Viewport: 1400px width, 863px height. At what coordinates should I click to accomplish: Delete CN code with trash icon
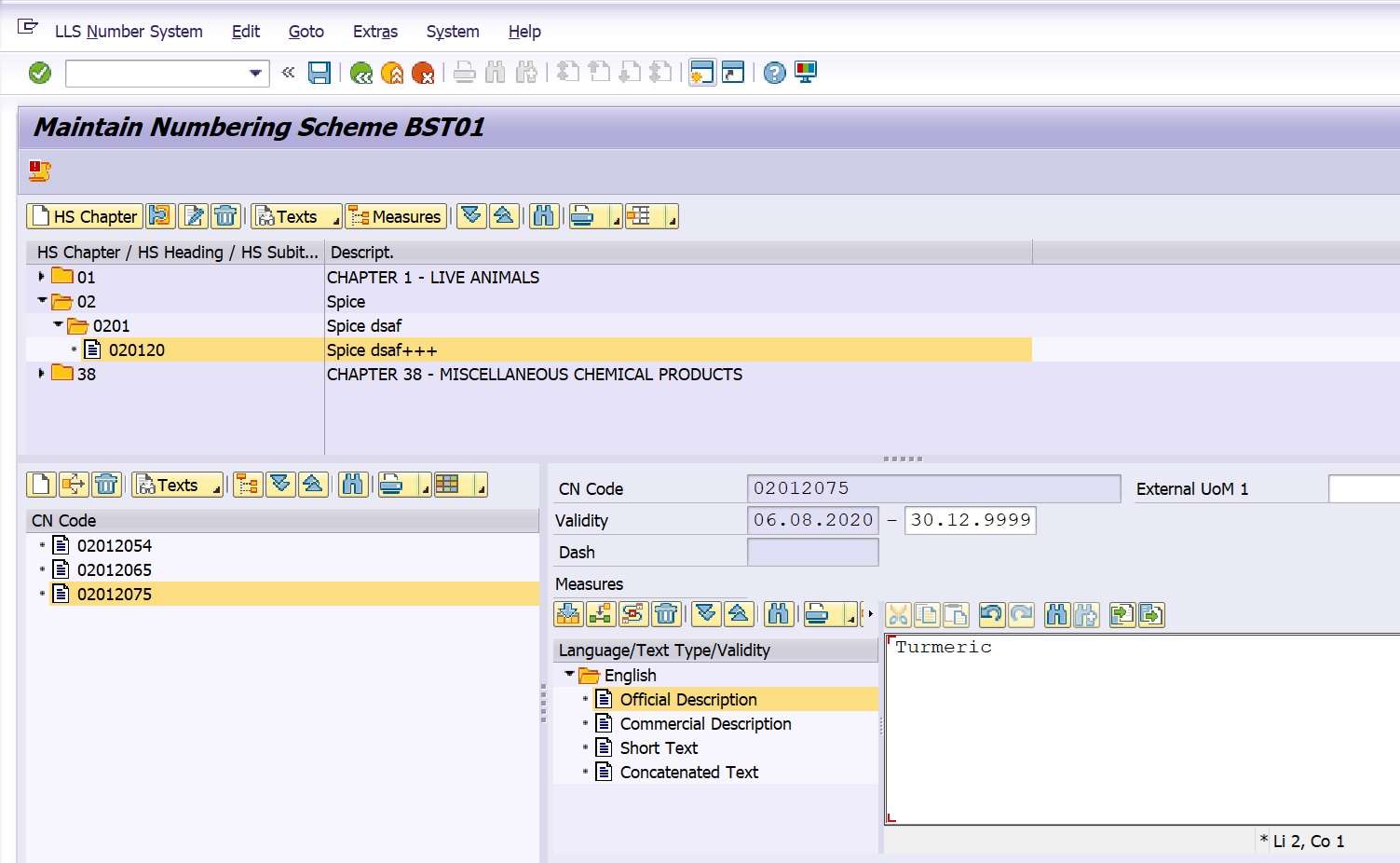(x=106, y=485)
